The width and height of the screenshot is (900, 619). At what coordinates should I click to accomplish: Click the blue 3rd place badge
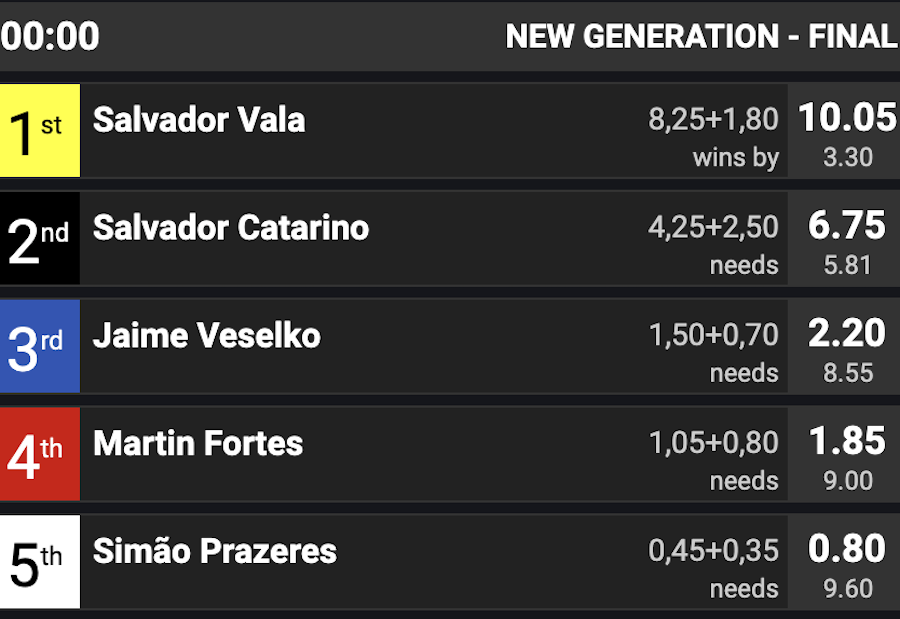pos(40,346)
